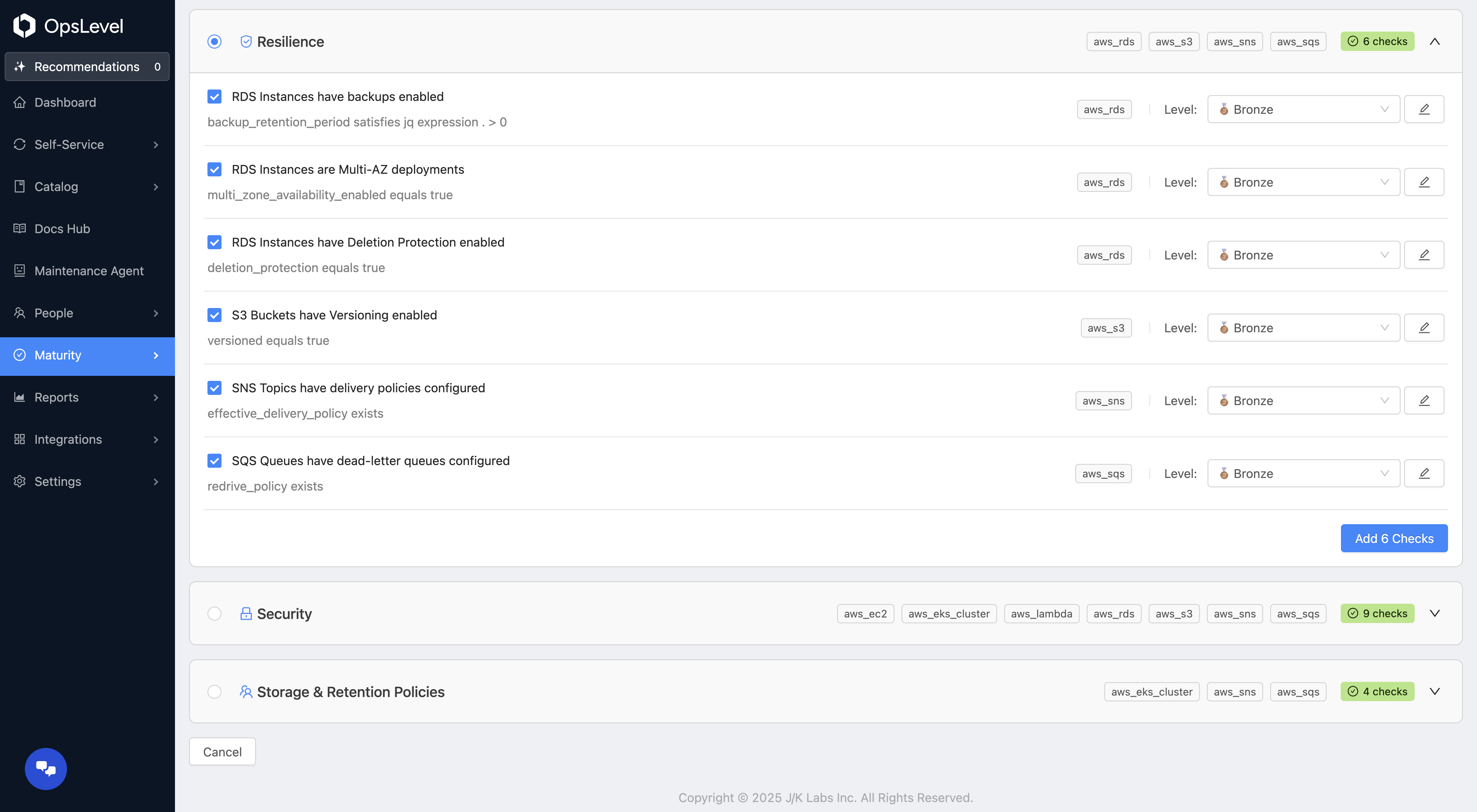
Task: Uncheck RDS Multi-AZ deployments check
Action: (x=214, y=170)
